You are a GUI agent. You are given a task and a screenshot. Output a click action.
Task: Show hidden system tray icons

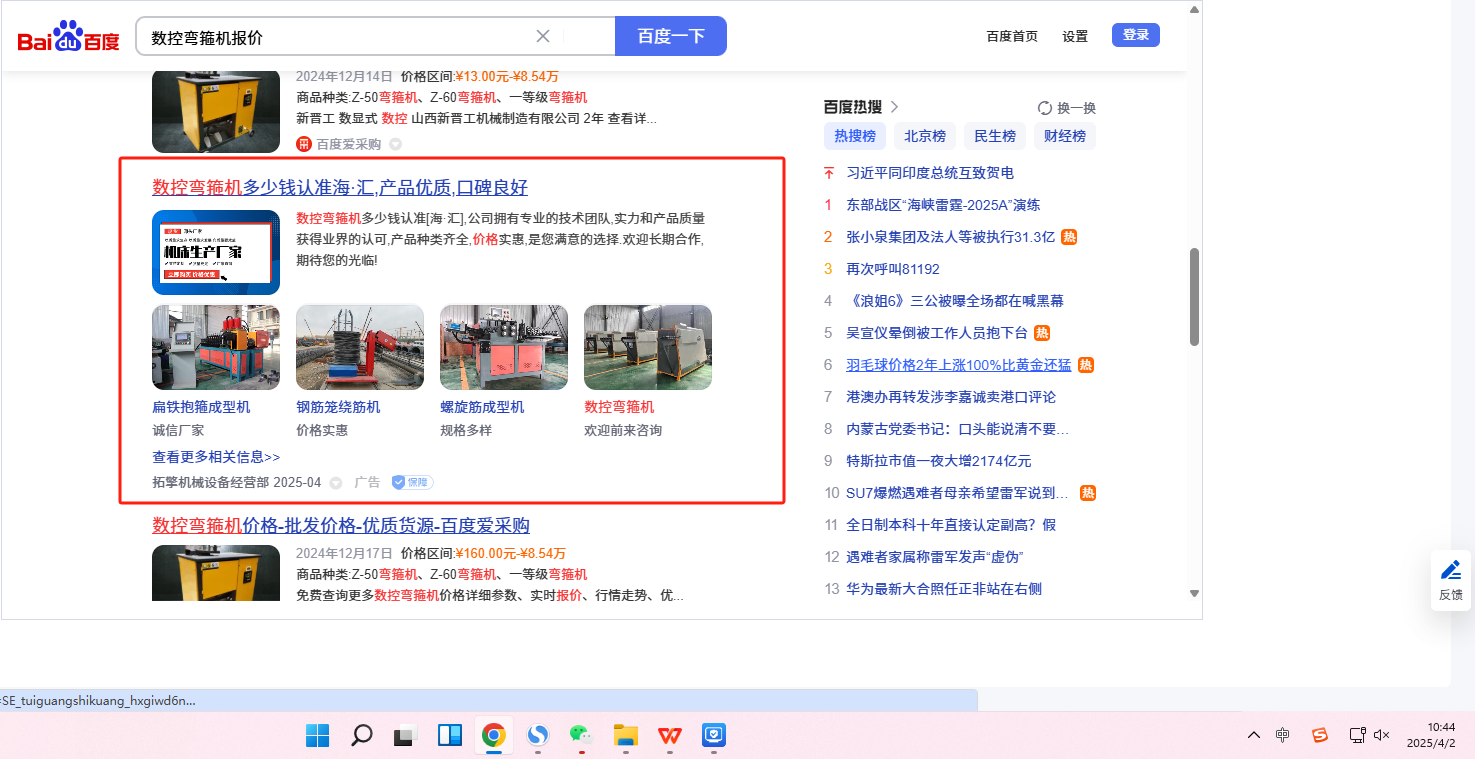pos(1254,735)
